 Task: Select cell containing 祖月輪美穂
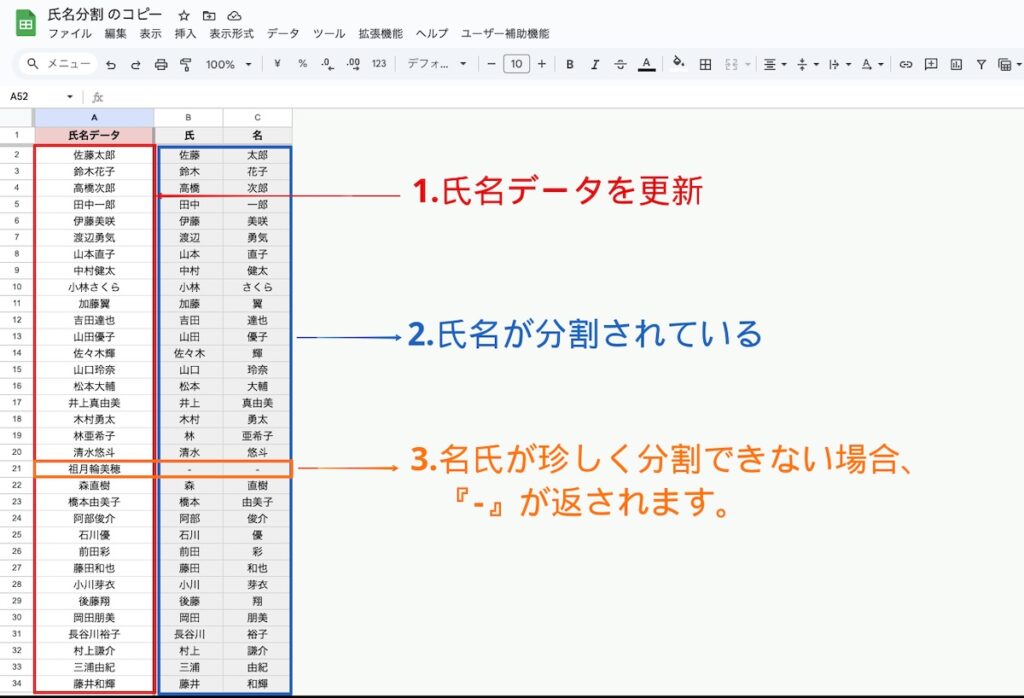[x=94, y=469]
